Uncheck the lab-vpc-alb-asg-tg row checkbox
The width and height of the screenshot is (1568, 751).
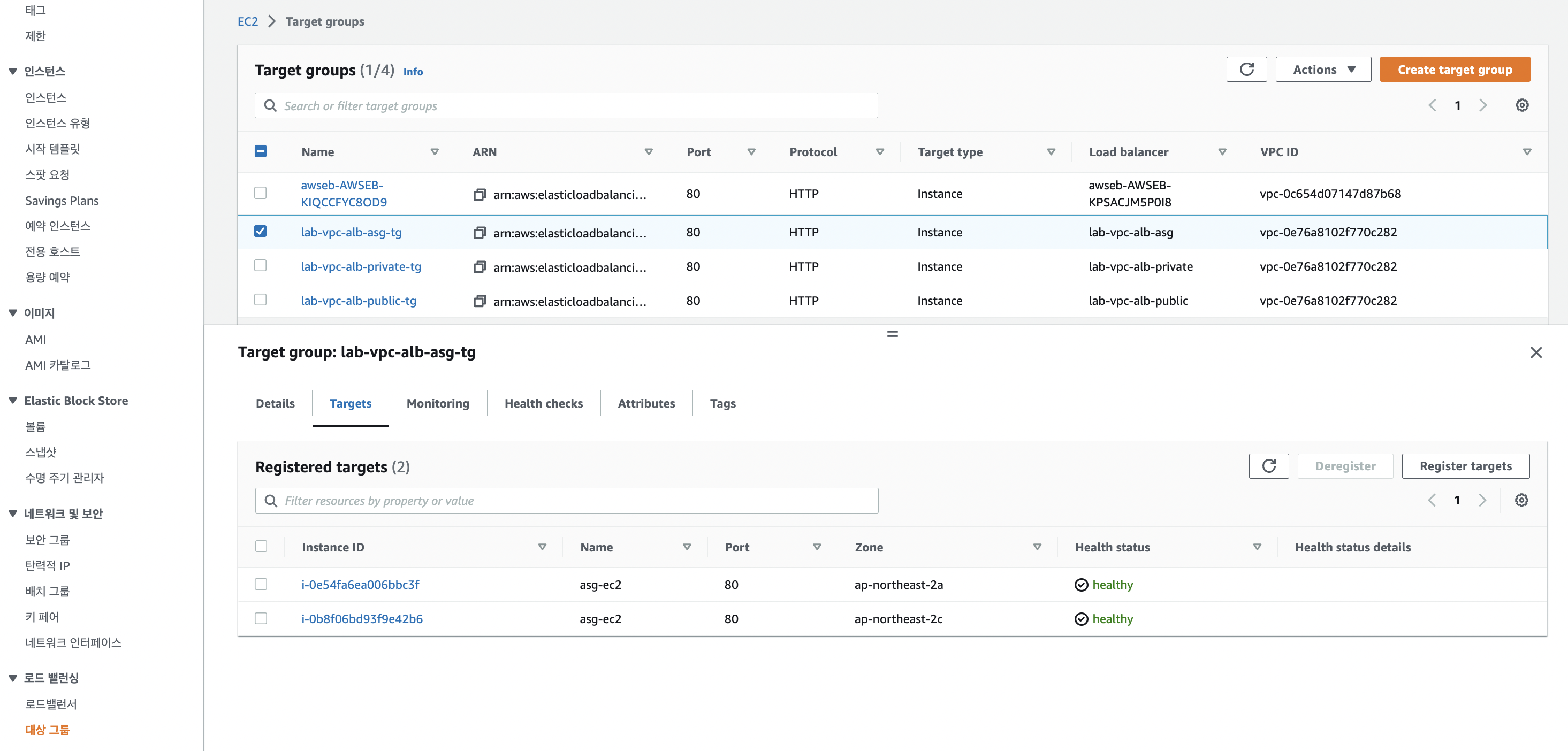[x=261, y=231]
